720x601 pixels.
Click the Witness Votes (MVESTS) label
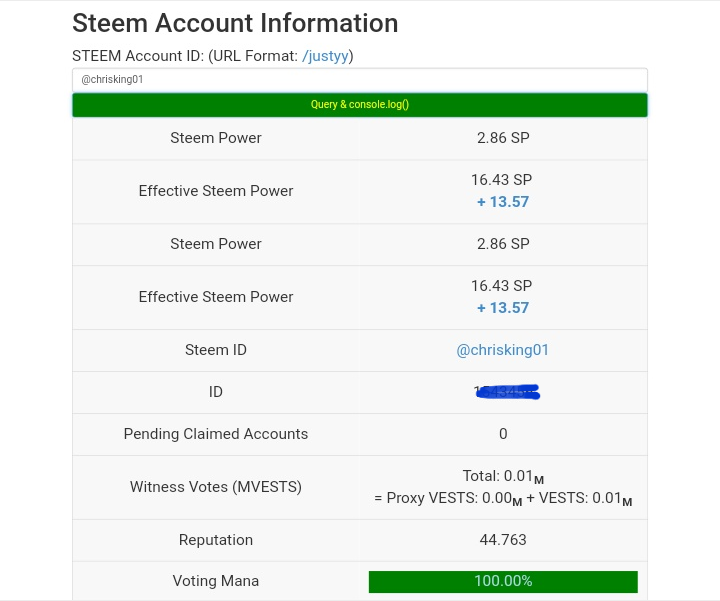tap(216, 487)
